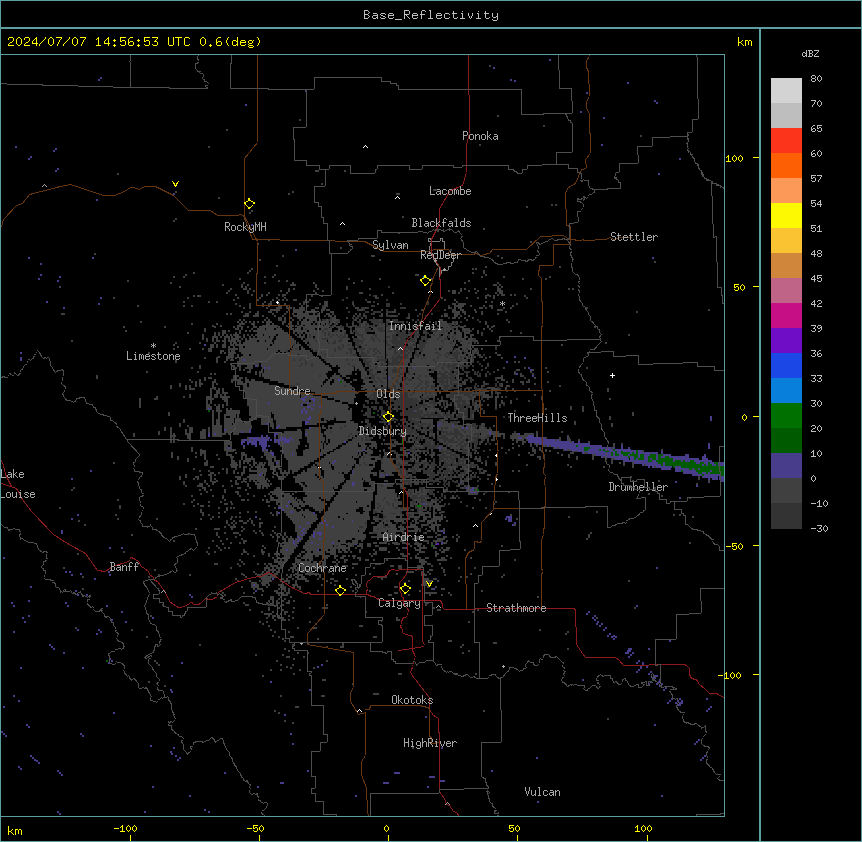Click the dBZ legend heading
Viewport: 862px width, 842px height.
coord(810,54)
